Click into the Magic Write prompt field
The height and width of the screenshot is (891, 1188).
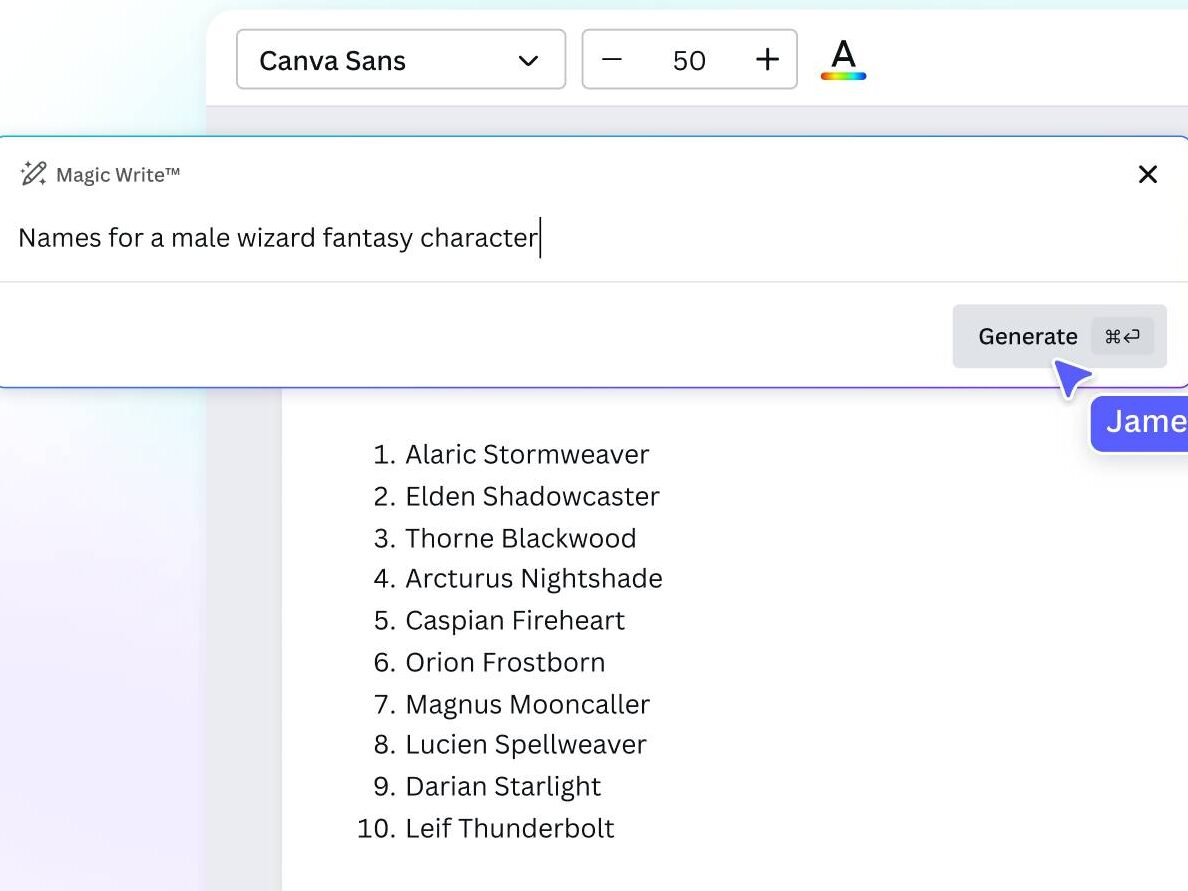[594, 238]
